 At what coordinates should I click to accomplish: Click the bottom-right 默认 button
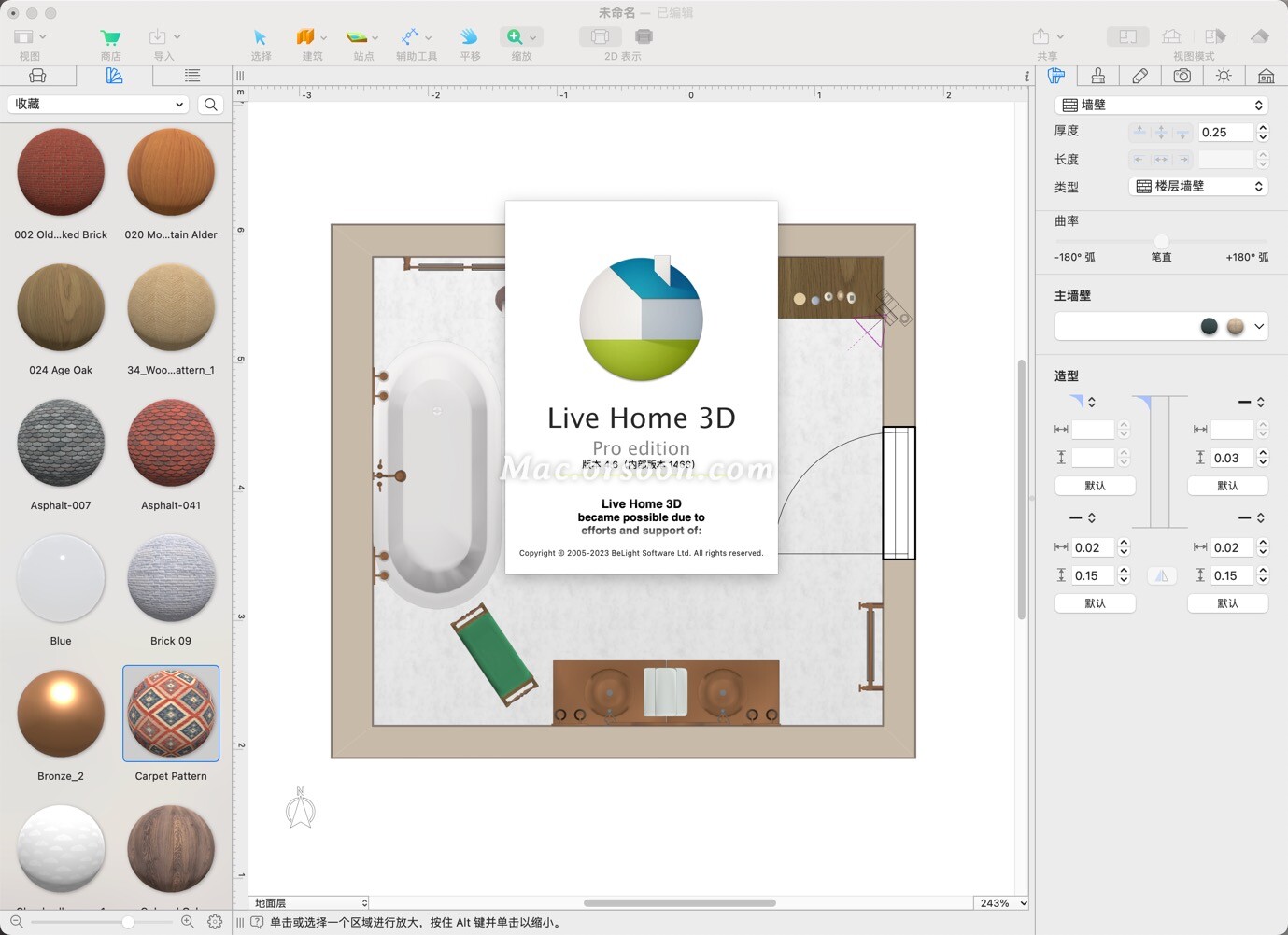[1227, 603]
